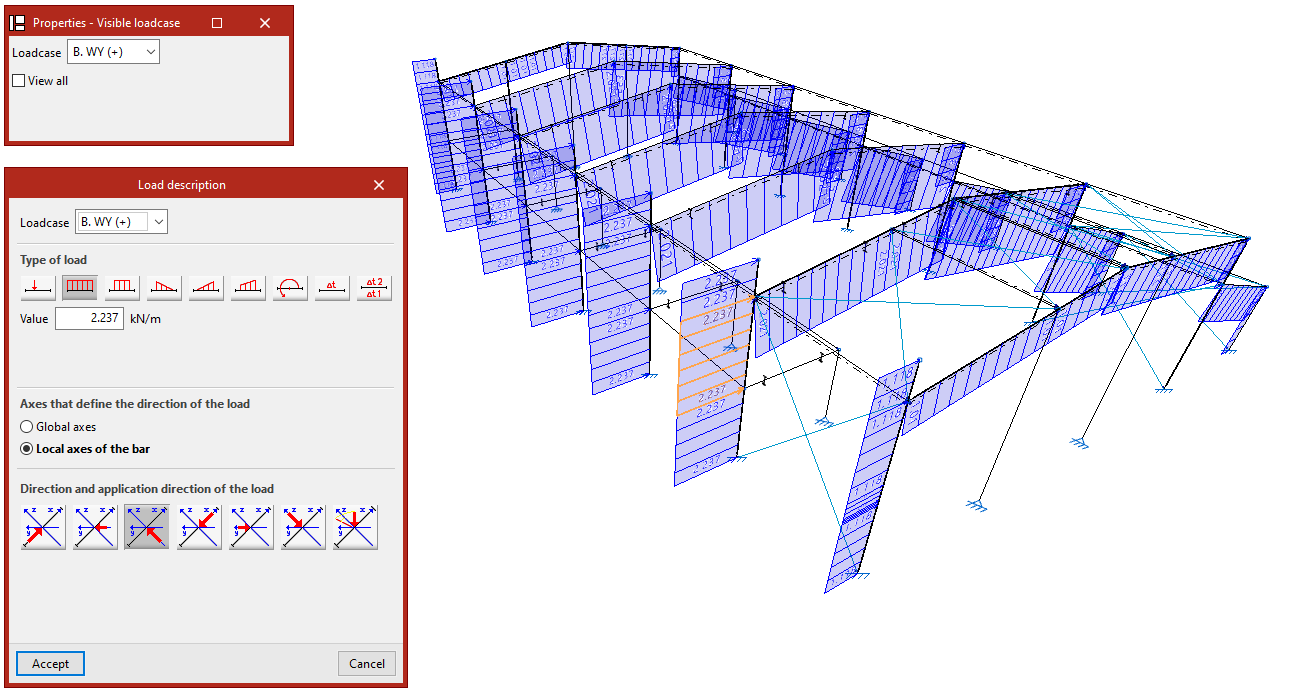Click the load Value input field

click(89, 319)
